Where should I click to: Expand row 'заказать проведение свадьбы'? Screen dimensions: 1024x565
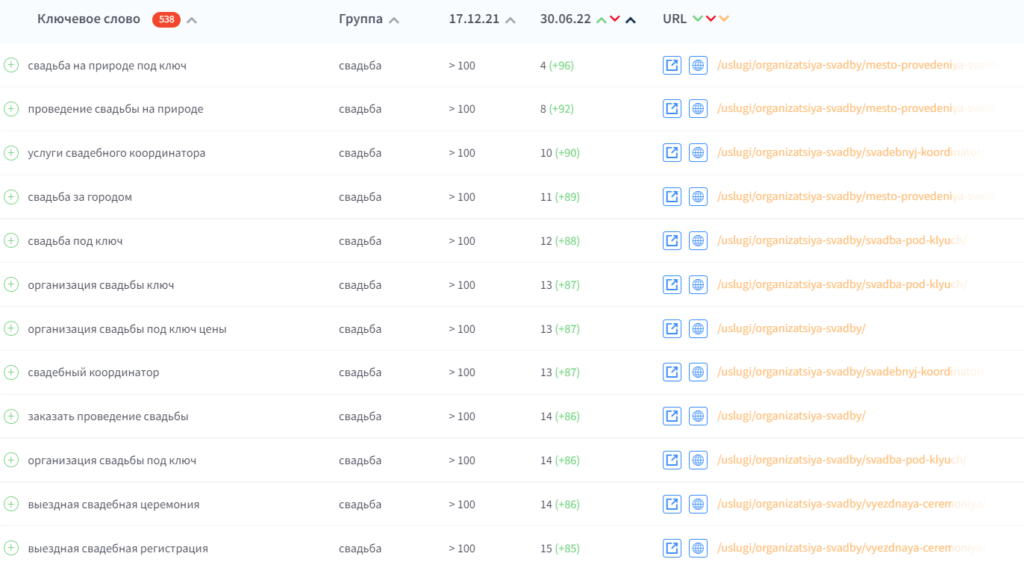click(x=11, y=416)
